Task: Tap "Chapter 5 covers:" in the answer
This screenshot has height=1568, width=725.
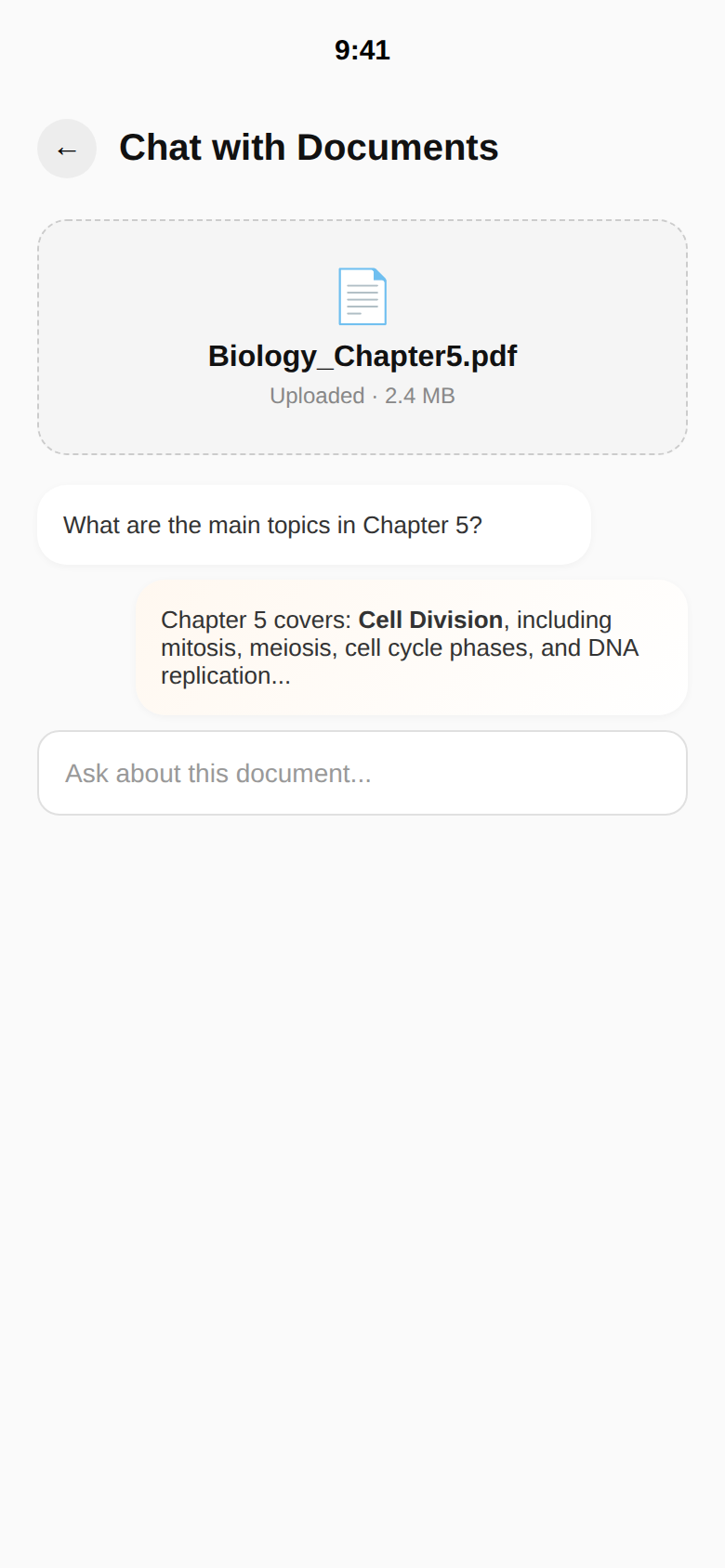Action: (x=256, y=620)
